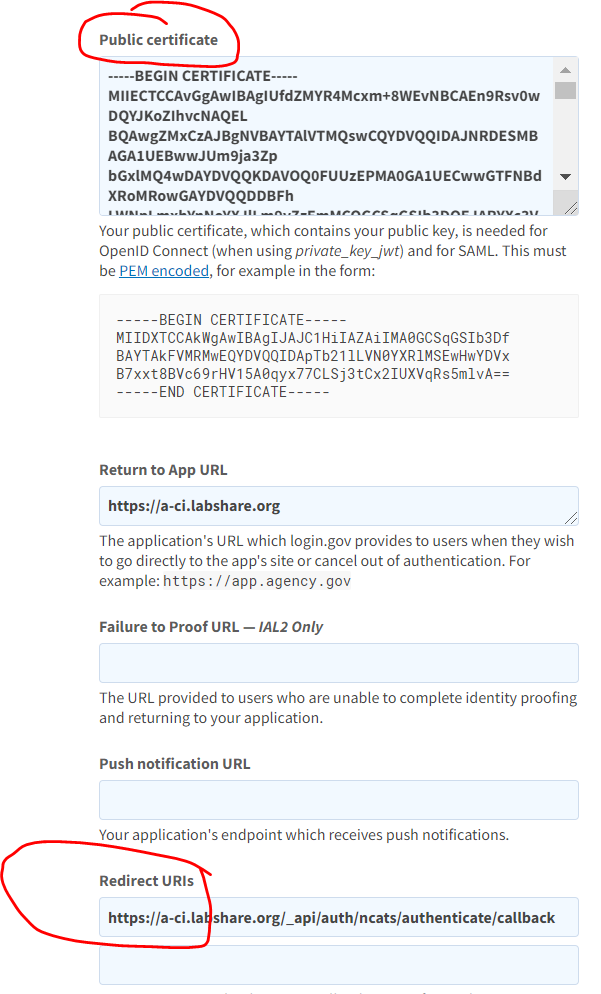Click the Return to App URL resize handle
601x994 pixels.
[571, 518]
